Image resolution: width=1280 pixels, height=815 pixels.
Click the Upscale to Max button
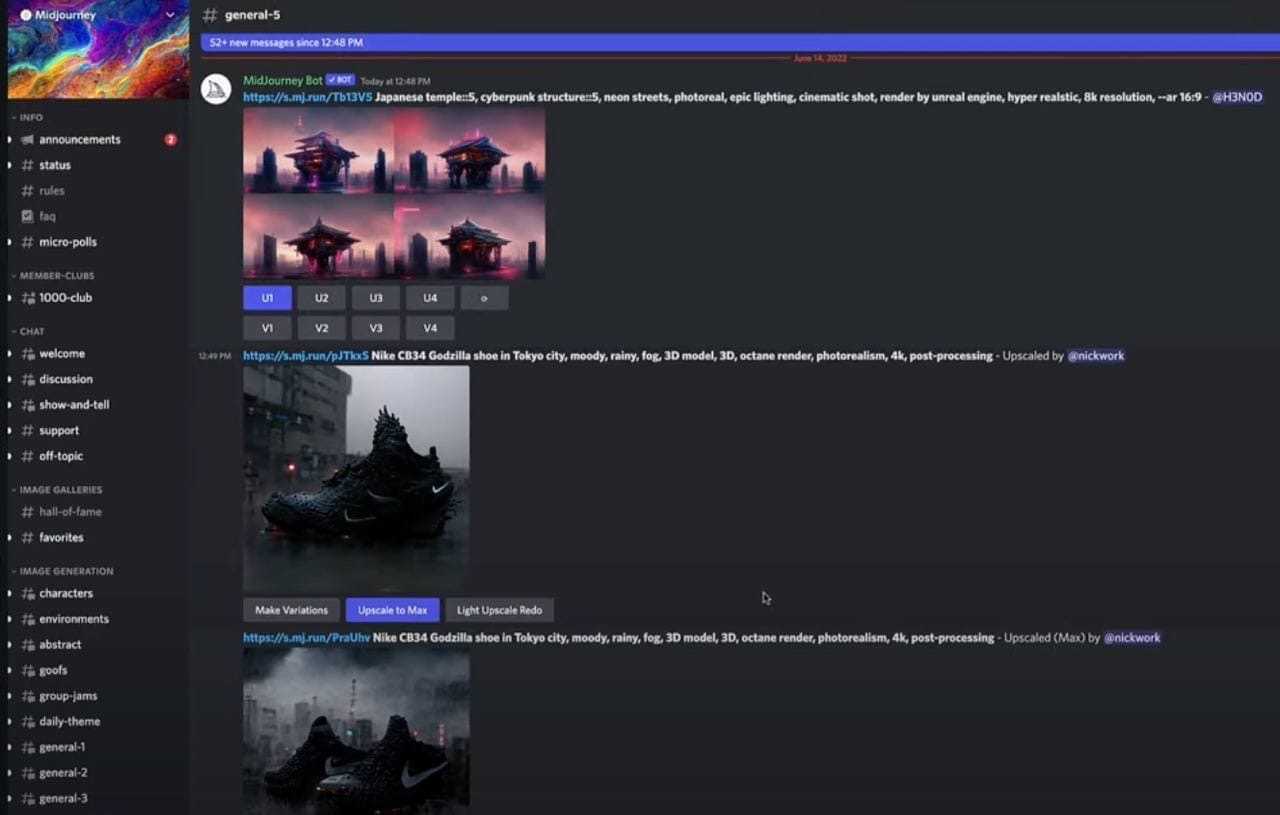(392, 610)
